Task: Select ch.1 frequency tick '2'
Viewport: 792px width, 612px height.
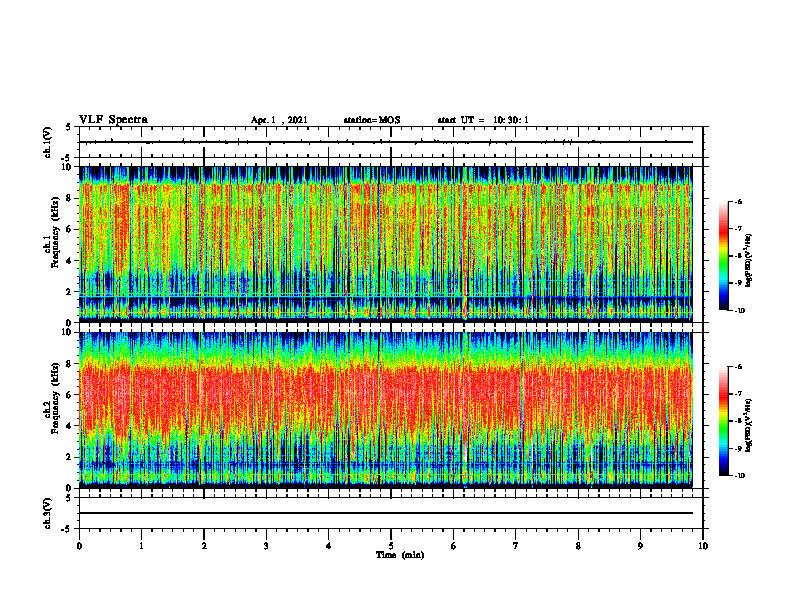Action: tap(70, 292)
